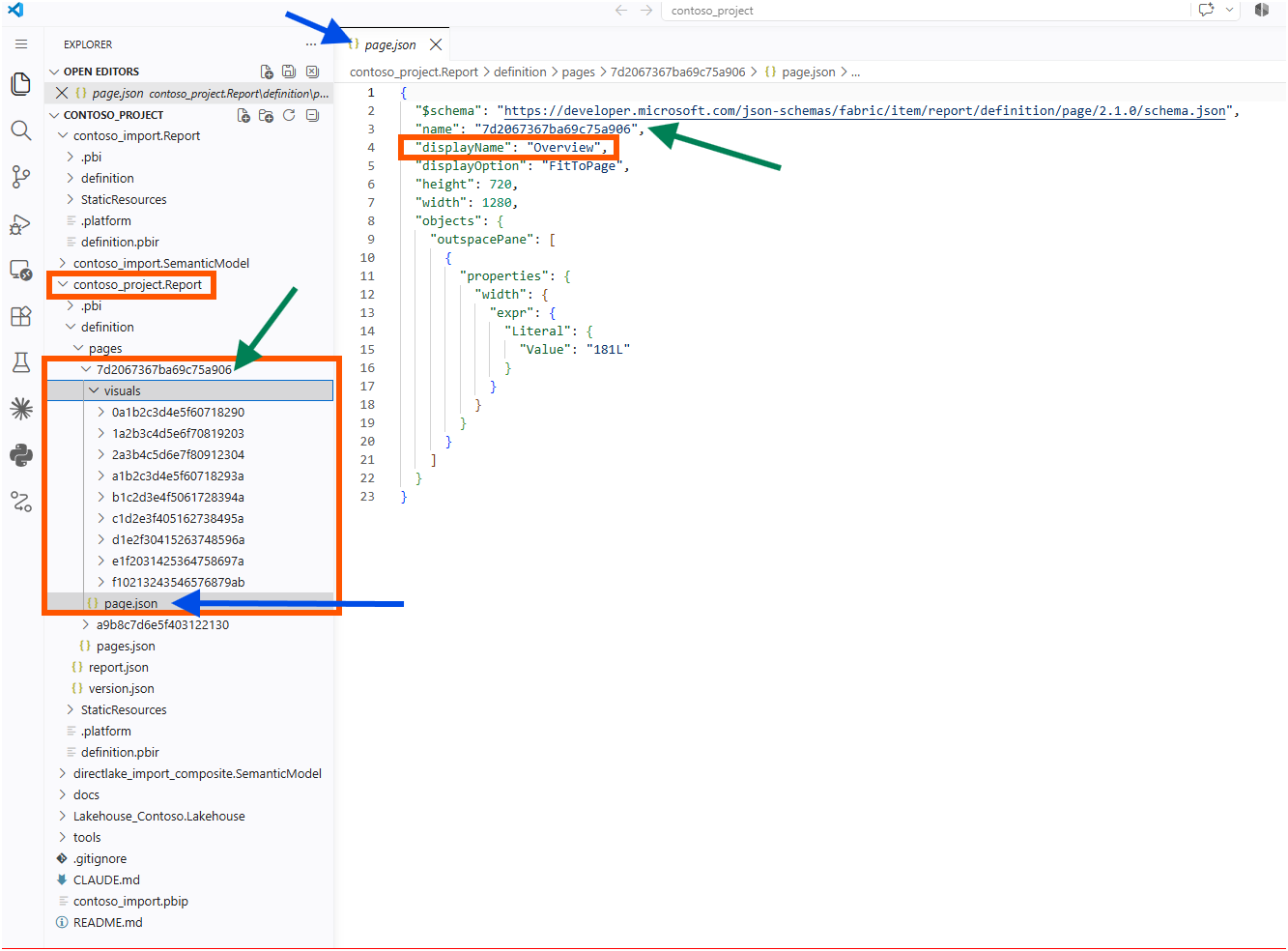Viewport: 1288px width, 951px height.
Task: Toggle the layout icon at top right
Action: point(1262,10)
